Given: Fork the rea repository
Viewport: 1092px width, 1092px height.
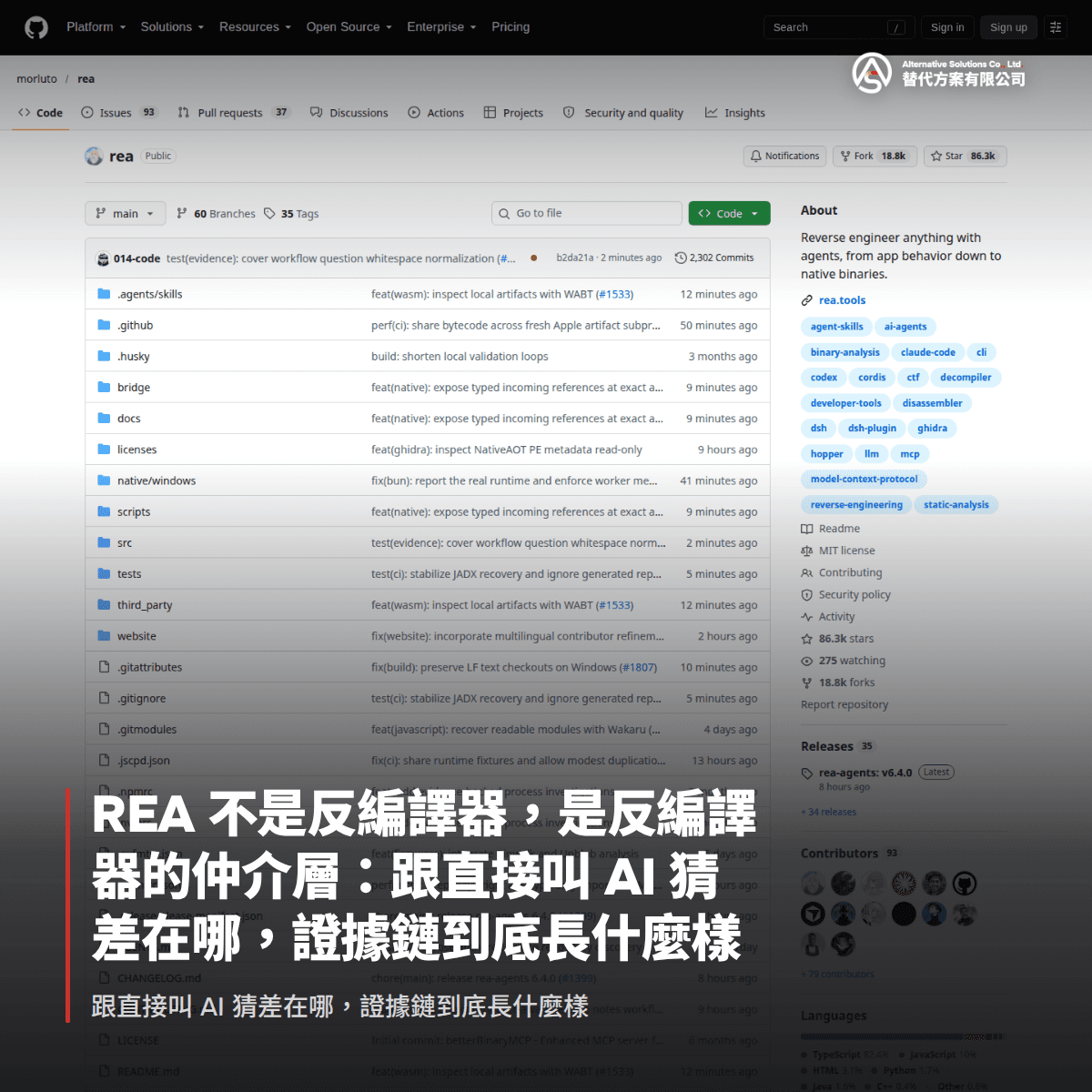Looking at the screenshot, I should (x=874, y=157).
